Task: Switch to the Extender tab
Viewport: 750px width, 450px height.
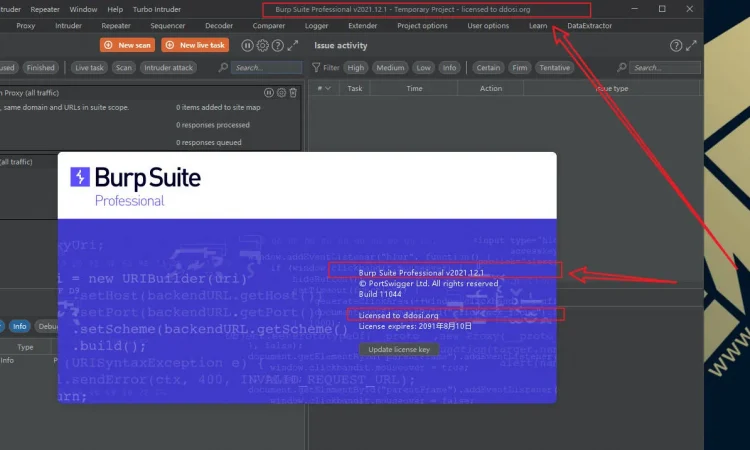Action: (x=363, y=26)
